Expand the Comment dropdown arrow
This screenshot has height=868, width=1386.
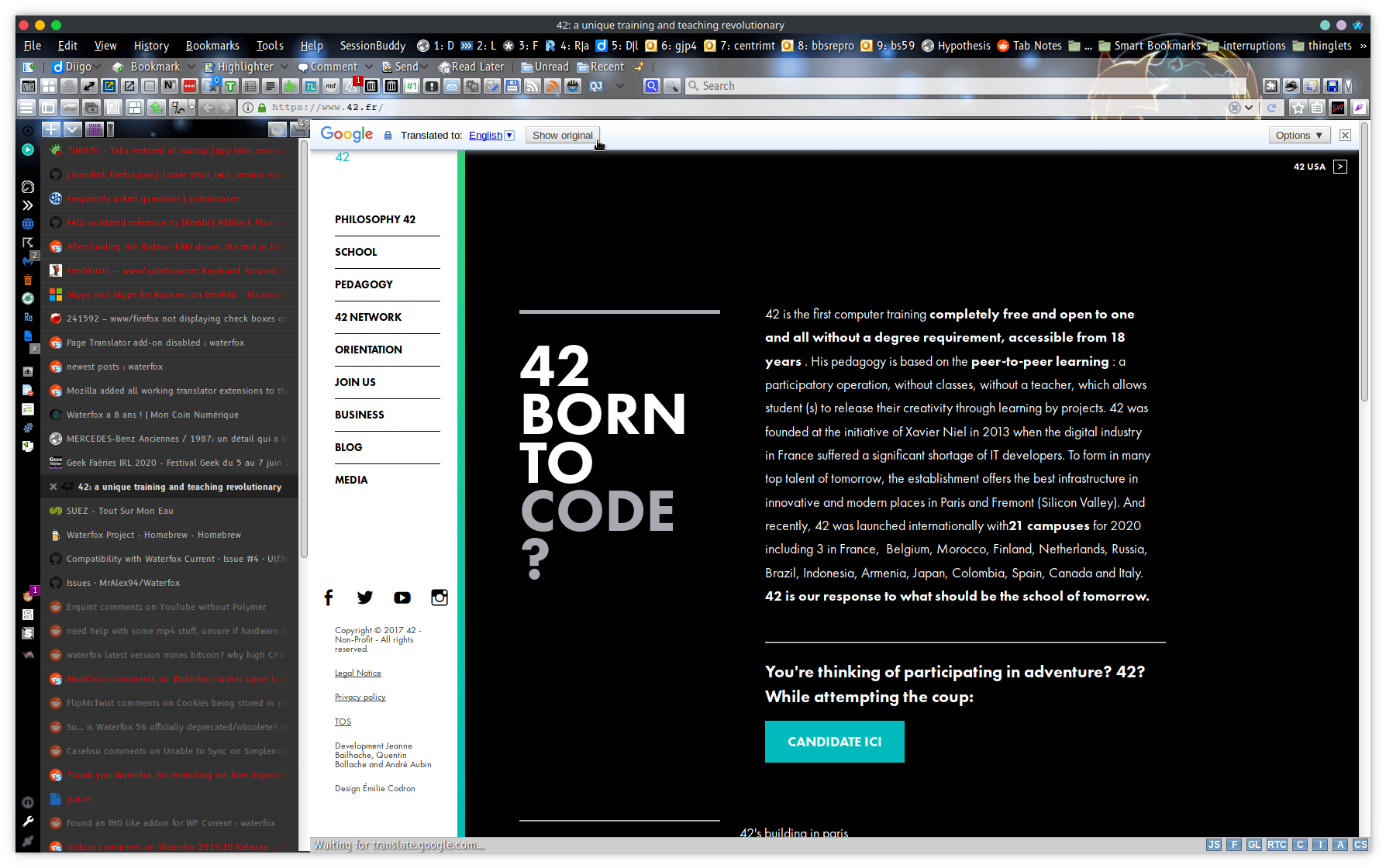pyautogui.click(x=369, y=67)
